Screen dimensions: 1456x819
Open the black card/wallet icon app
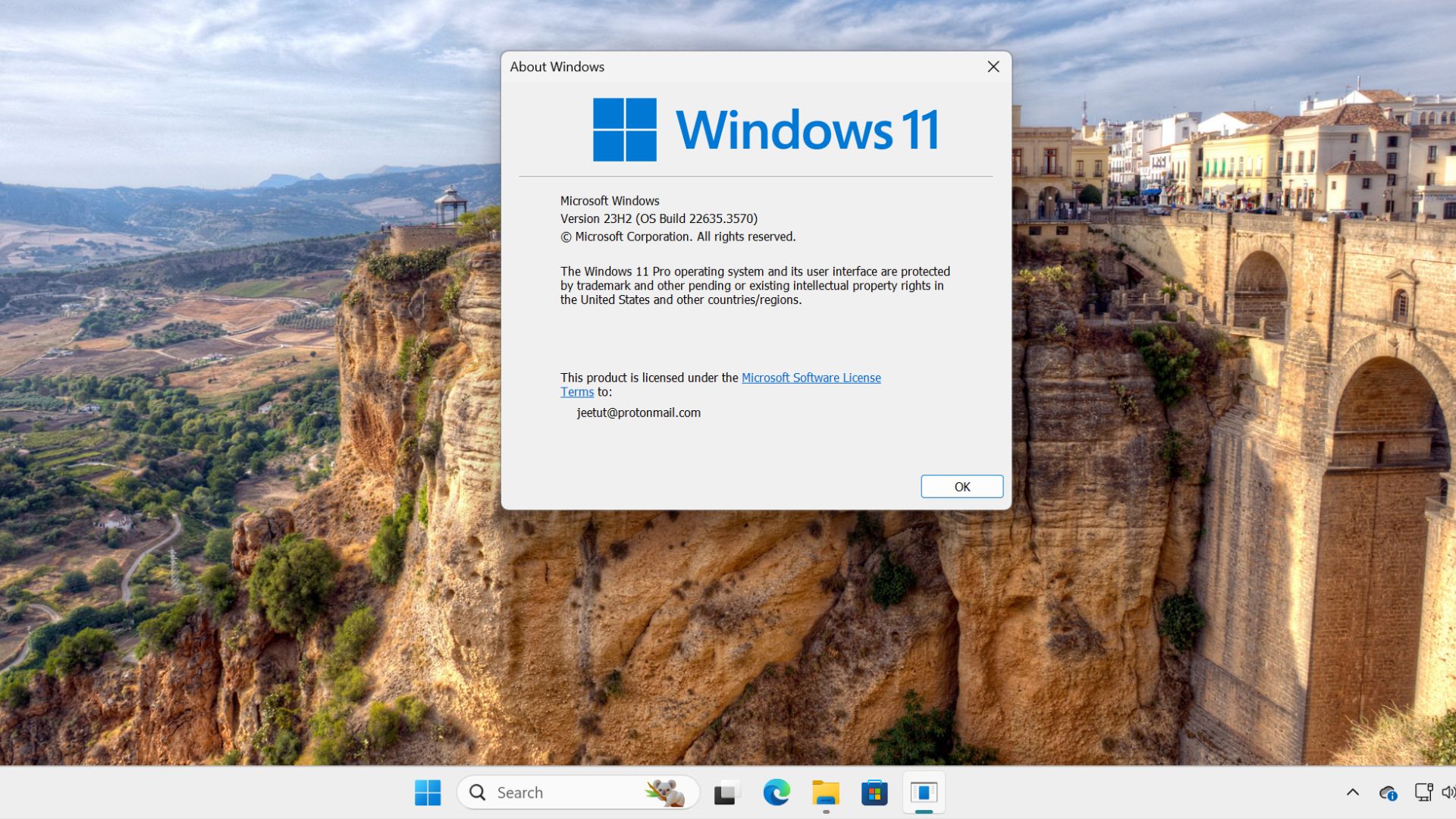click(x=725, y=792)
